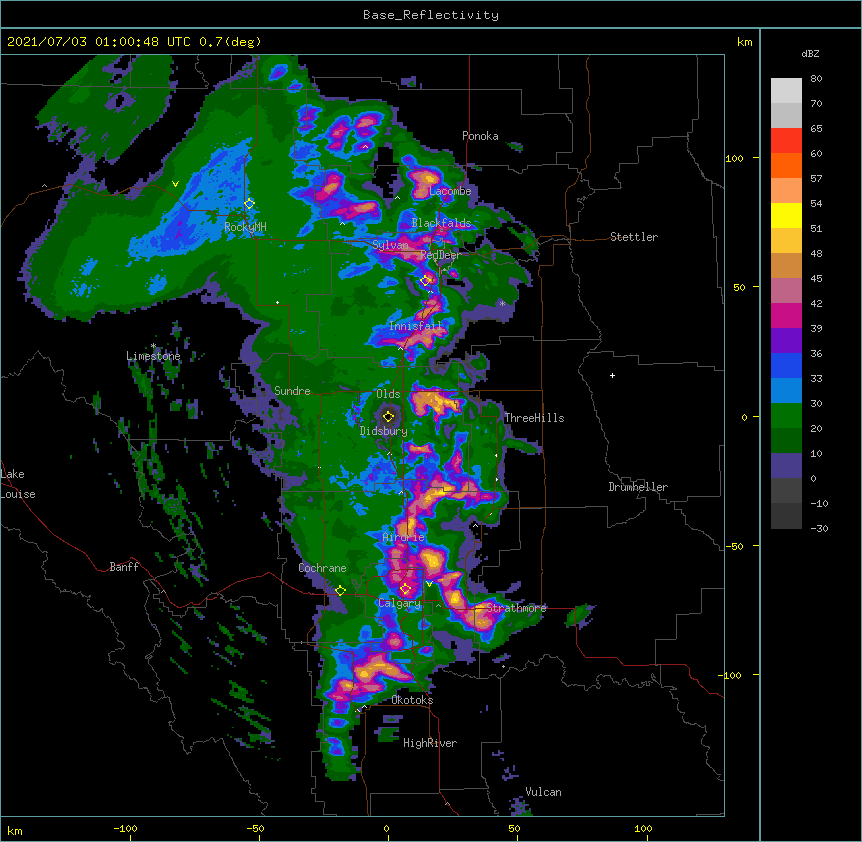The image size is (862, 842).
Task: Select the green 20-30 dBZ legend swatch
Action: [x=786, y=416]
